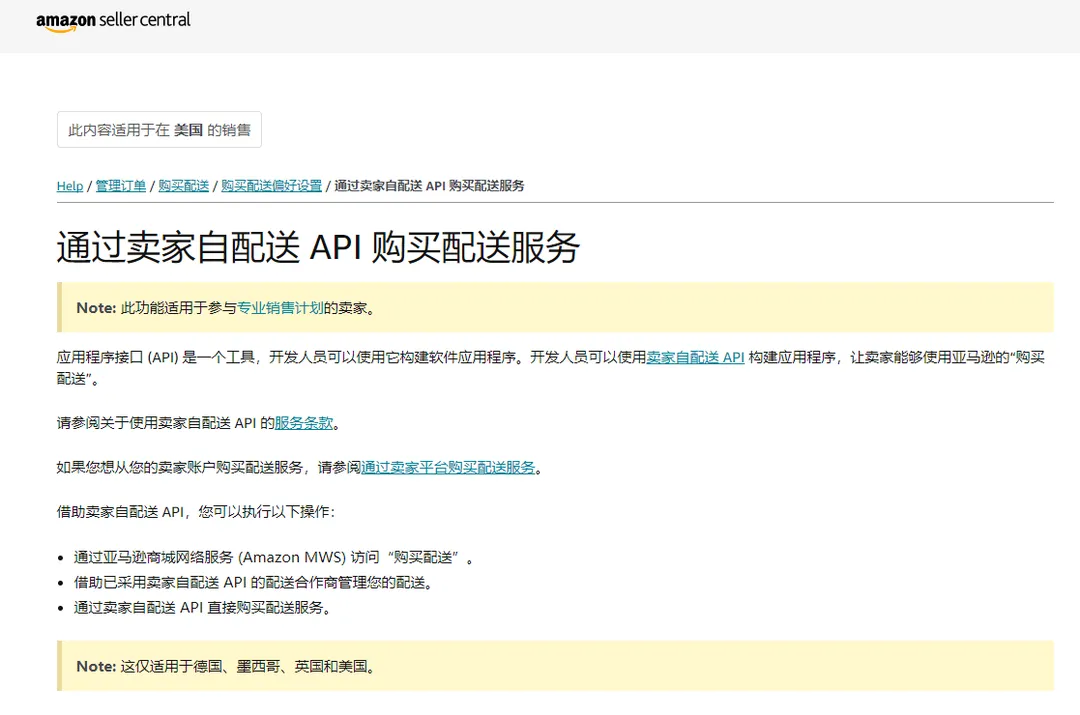Click bullet 通过卖家自配送 API 直接购买配送服务

click(202, 608)
